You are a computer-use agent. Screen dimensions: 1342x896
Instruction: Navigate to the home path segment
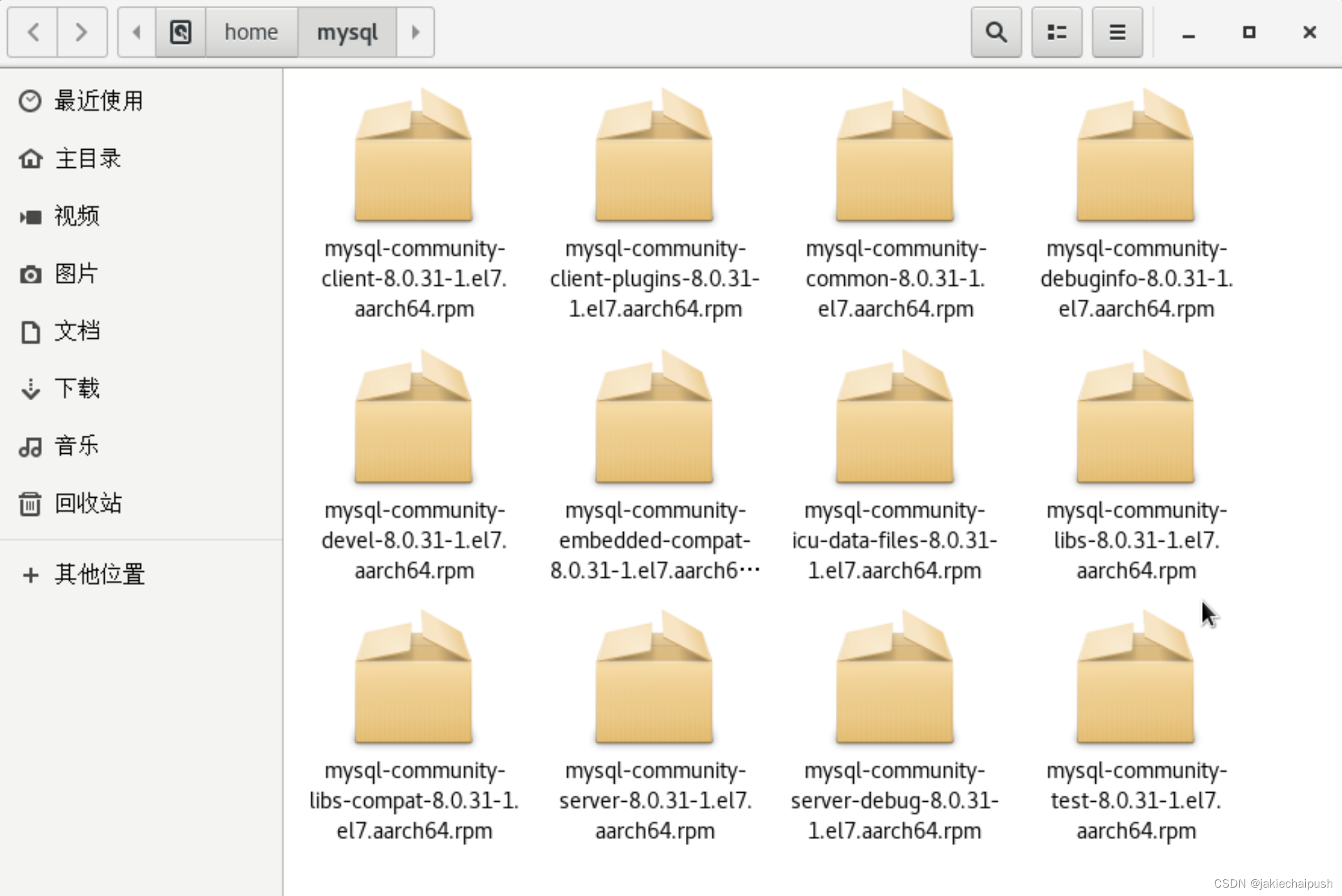point(251,32)
